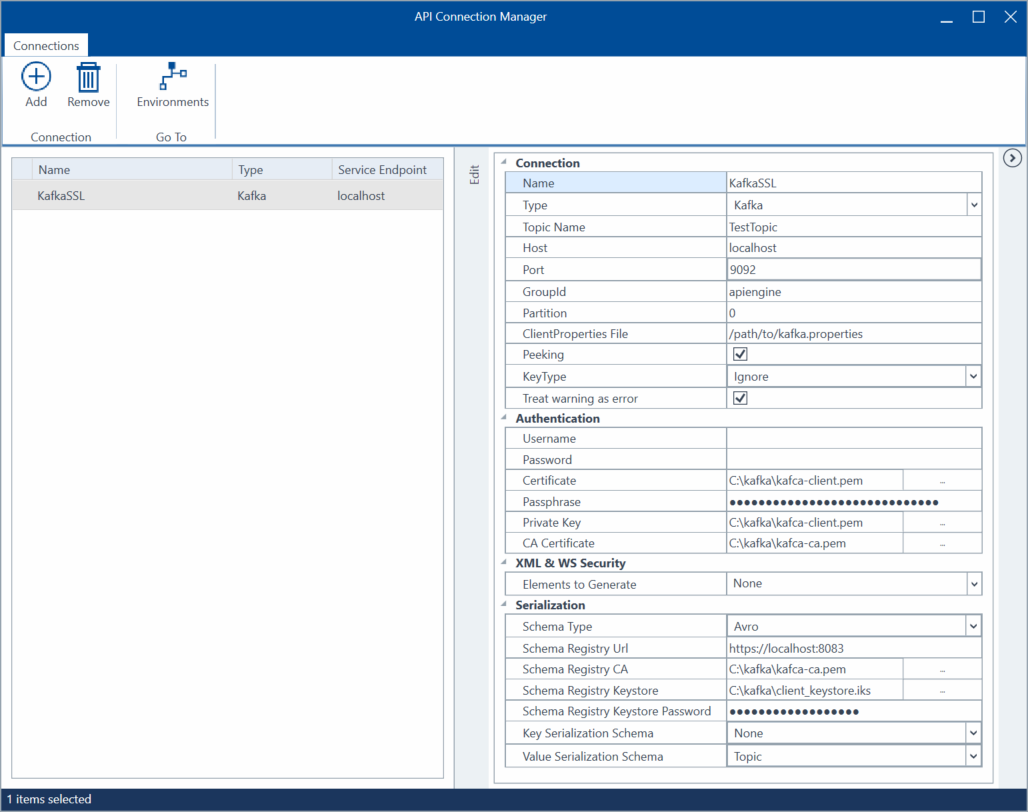The width and height of the screenshot is (1028, 812).
Task: Browse for the CA Certificate file
Action: [x=942, y=544]
